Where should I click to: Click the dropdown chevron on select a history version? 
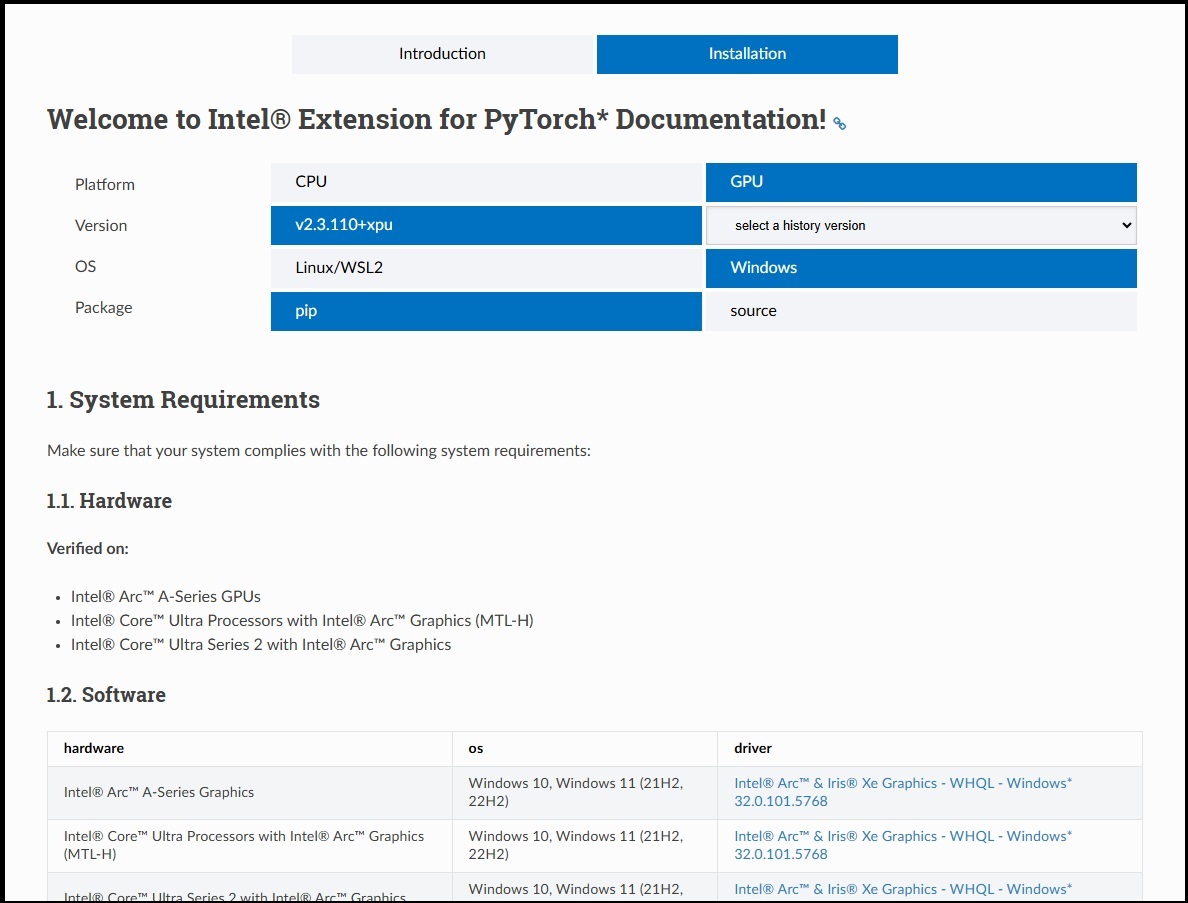click(1124, 225)
